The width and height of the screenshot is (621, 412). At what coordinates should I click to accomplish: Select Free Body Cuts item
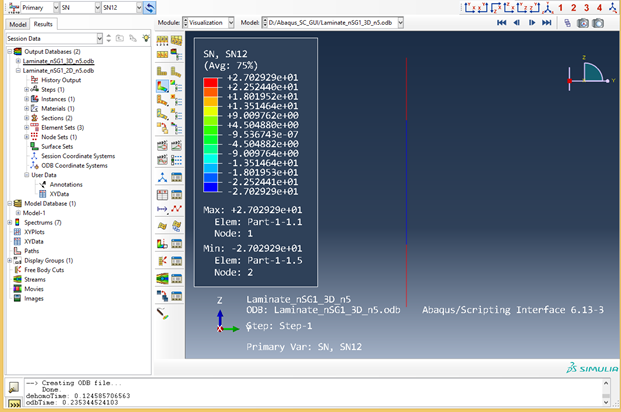44,270
